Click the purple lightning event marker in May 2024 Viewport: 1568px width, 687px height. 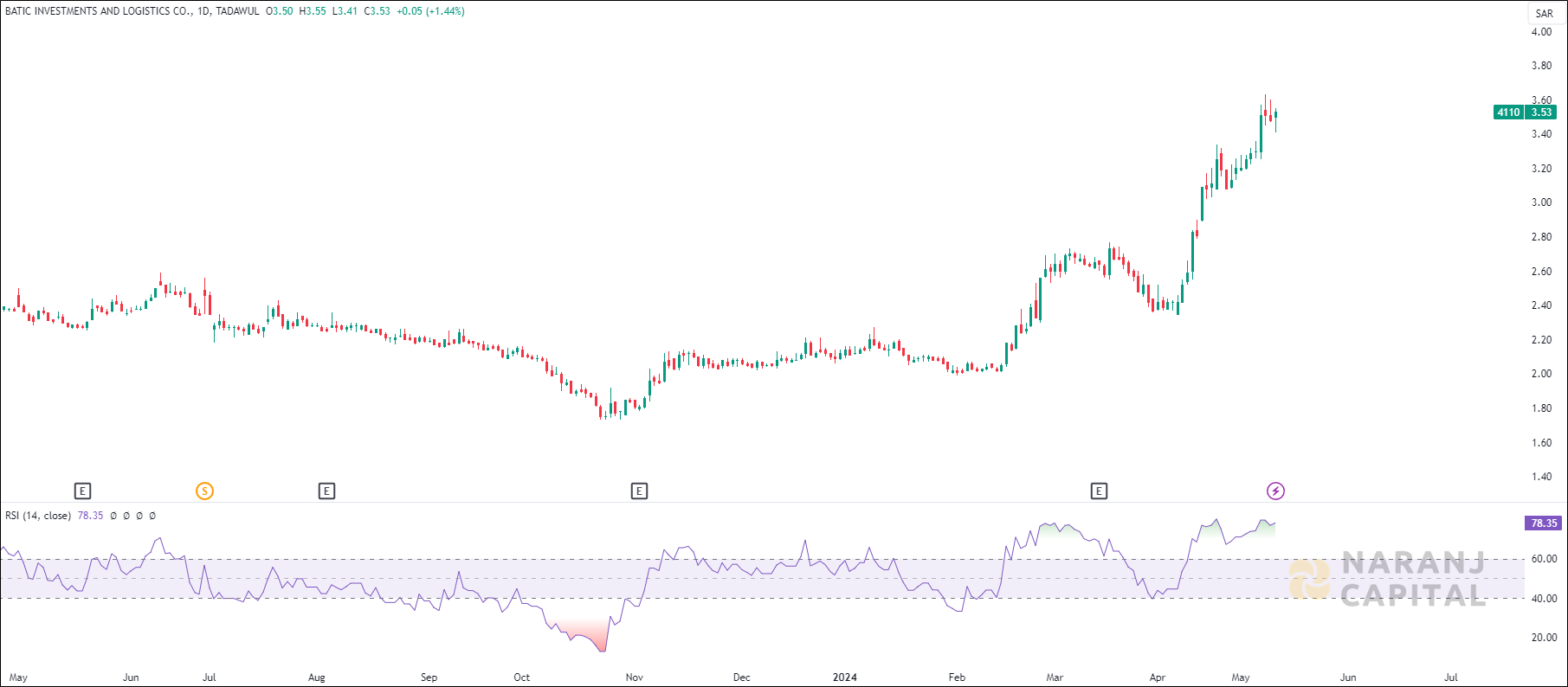1275,491
